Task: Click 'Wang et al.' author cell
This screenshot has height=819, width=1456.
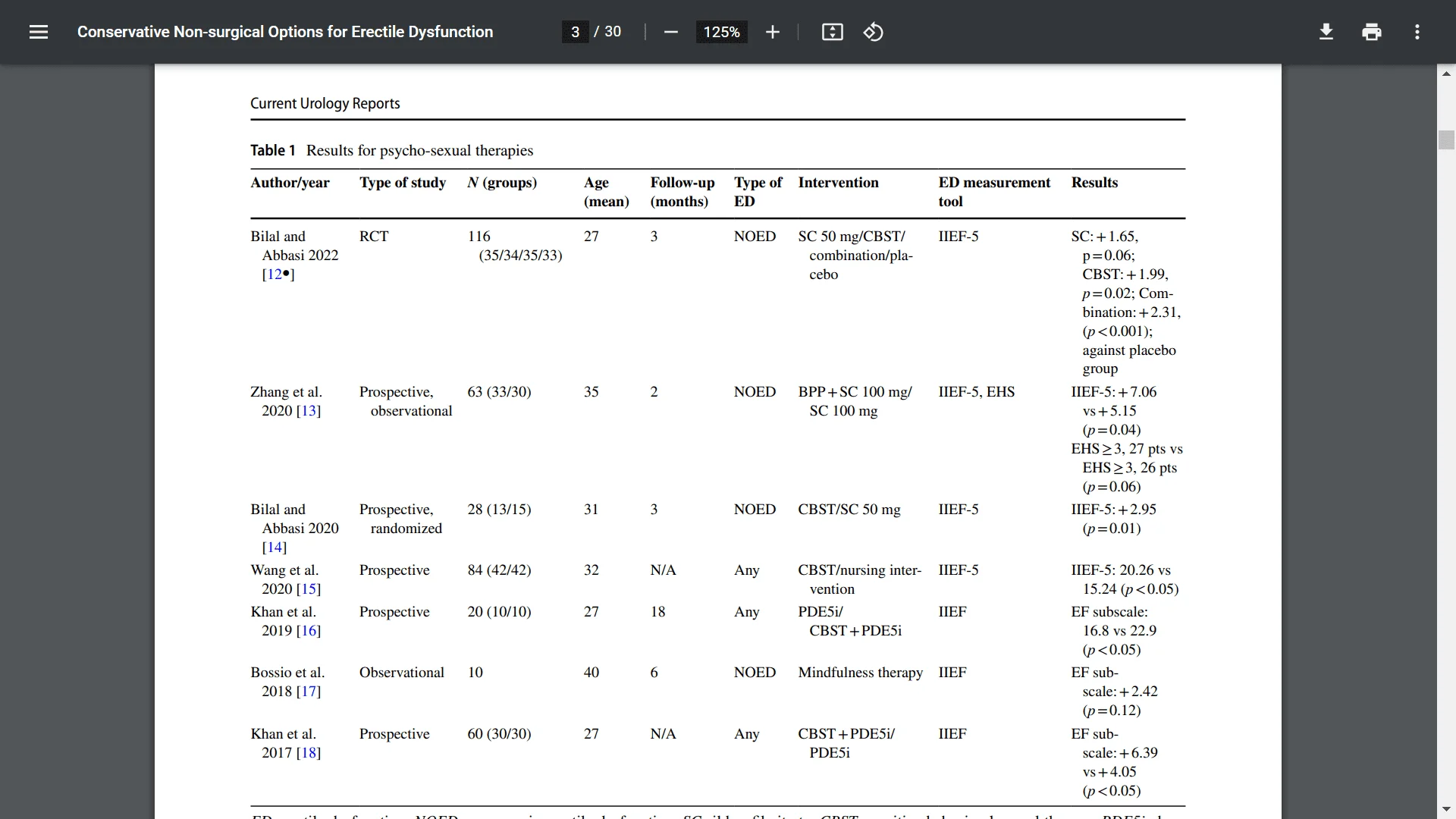Action: (x=284, y=570)
